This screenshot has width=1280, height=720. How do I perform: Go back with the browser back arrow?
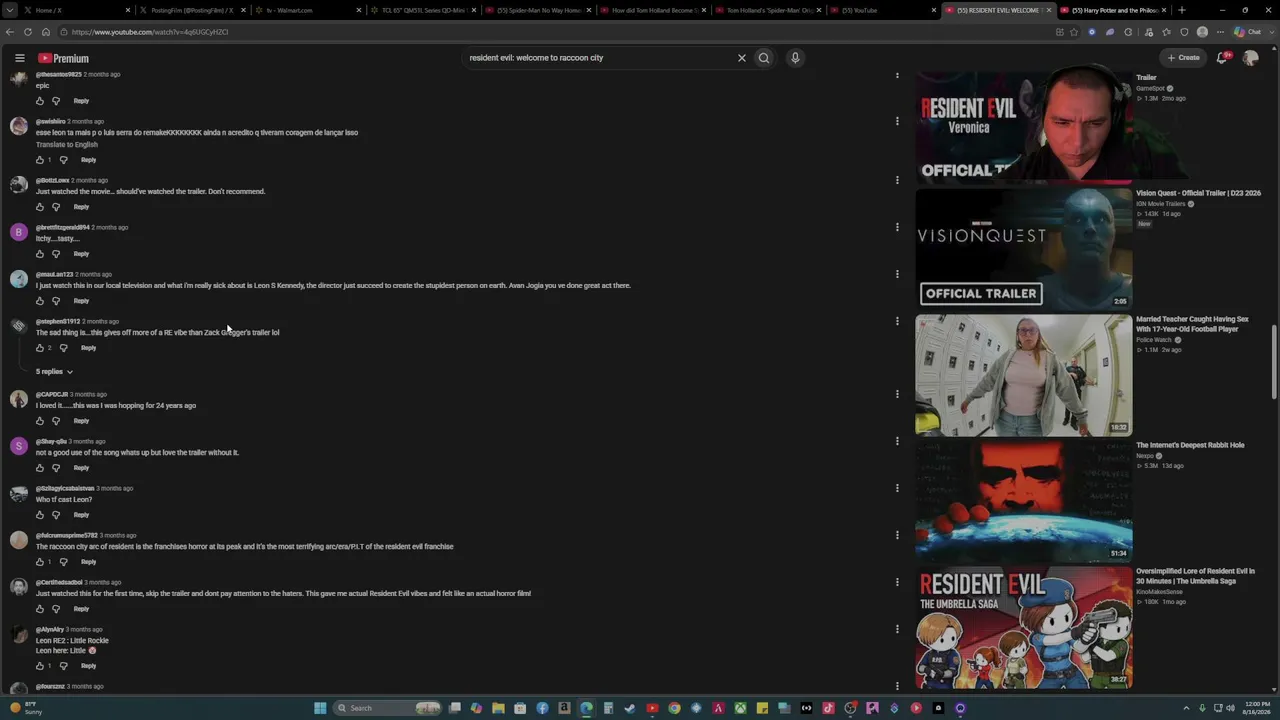(x=11, y=32)
